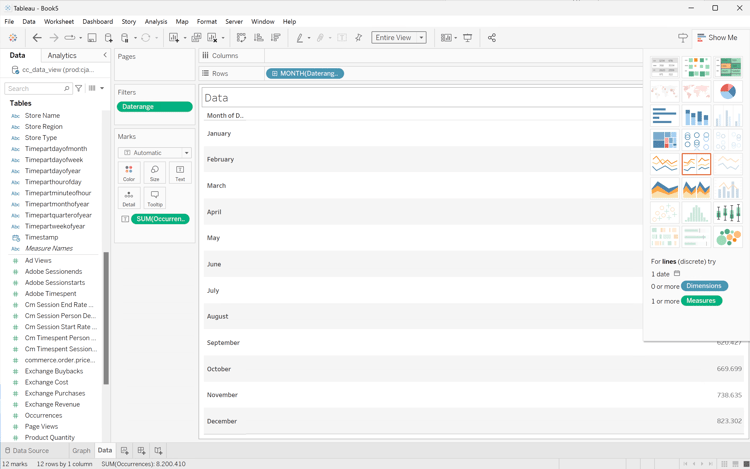The height and width of the screenshot is (469, 750).
Task: Switch to the Graph sheet tab
Action: point(81,450)
